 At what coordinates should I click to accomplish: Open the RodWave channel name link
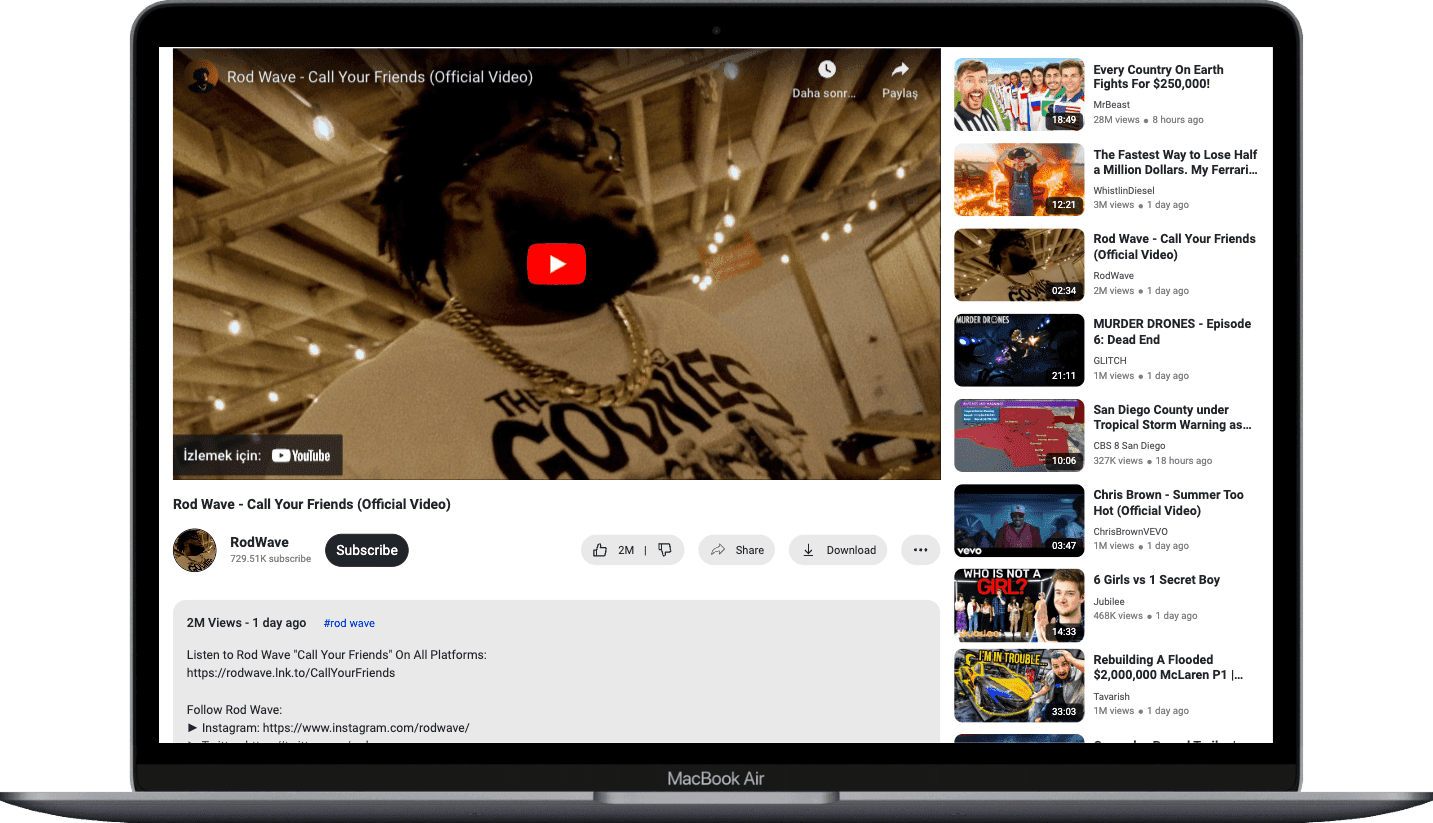259,542
